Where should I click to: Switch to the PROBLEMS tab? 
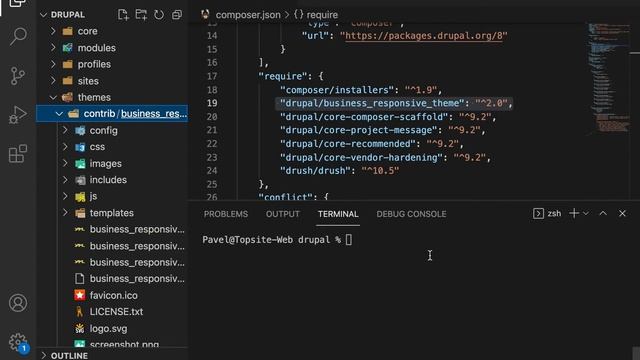226,214
